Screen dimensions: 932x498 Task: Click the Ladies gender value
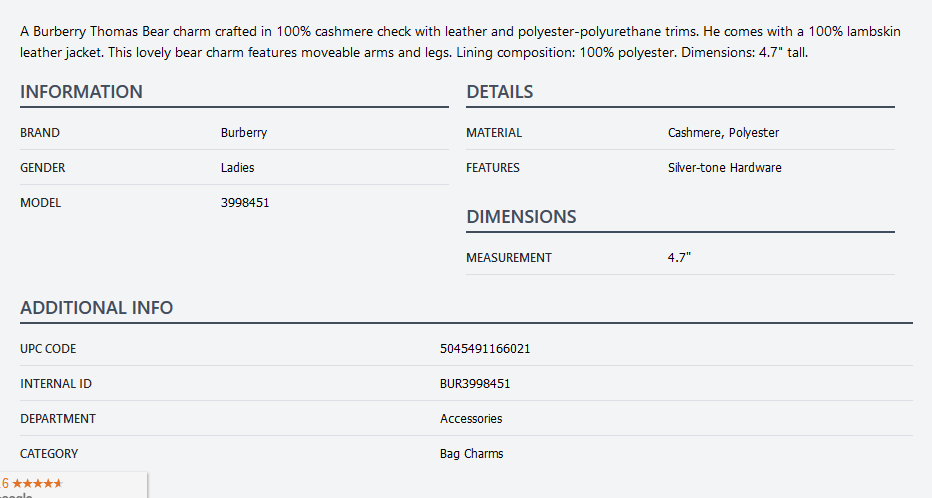237,168
